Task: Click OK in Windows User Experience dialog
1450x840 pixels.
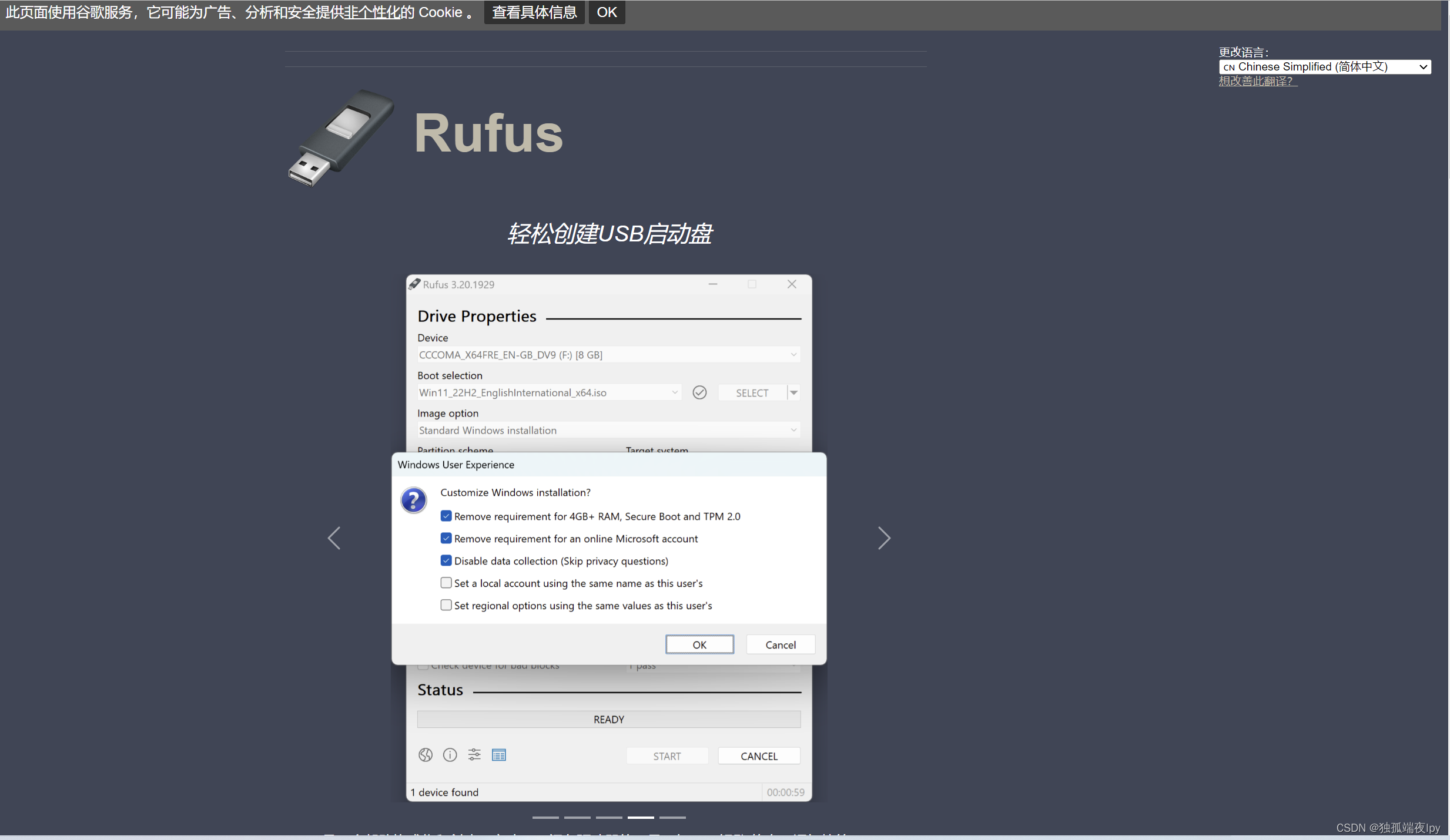Action: click(699, 644)
